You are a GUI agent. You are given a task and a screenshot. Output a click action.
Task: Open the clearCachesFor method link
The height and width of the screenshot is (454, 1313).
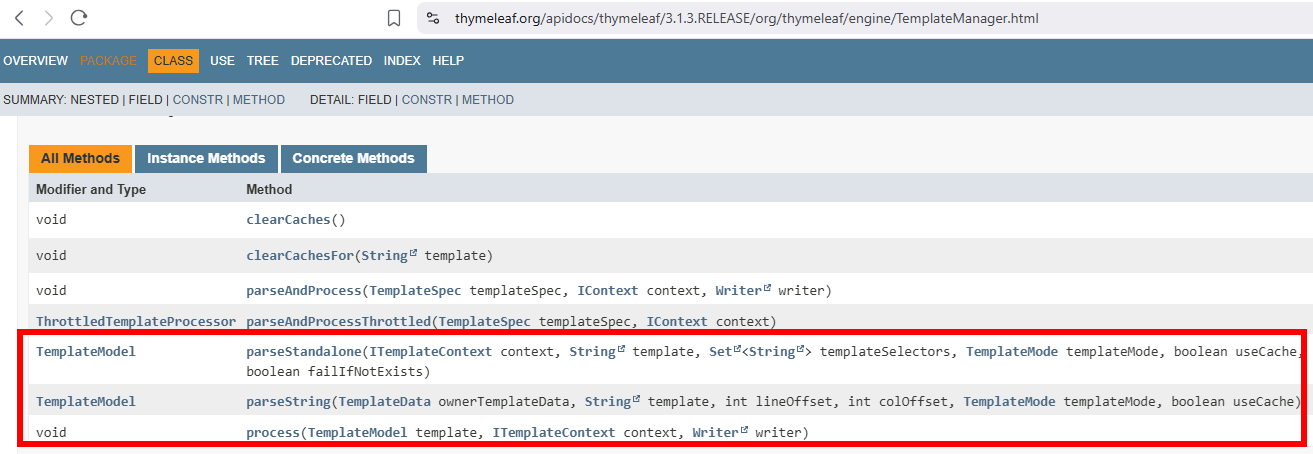[301, 255]
